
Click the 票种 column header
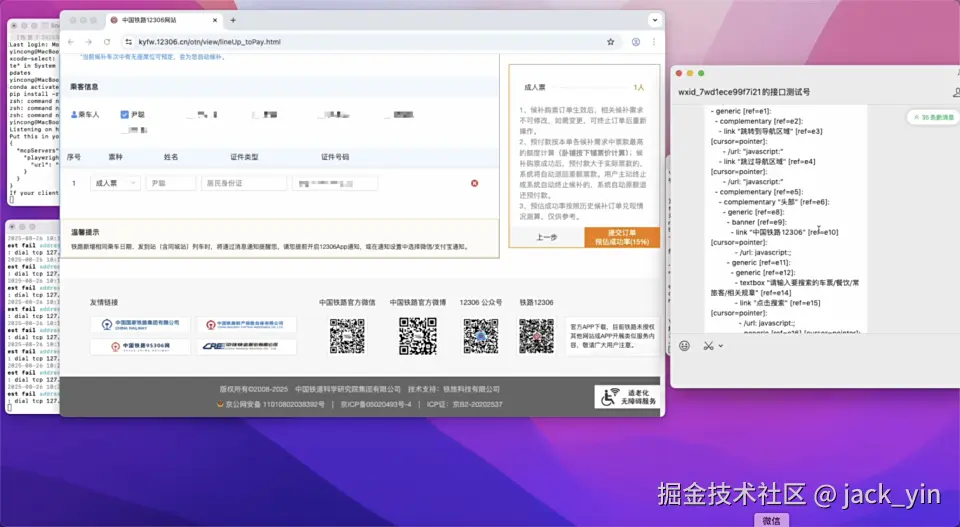point(115,157)
